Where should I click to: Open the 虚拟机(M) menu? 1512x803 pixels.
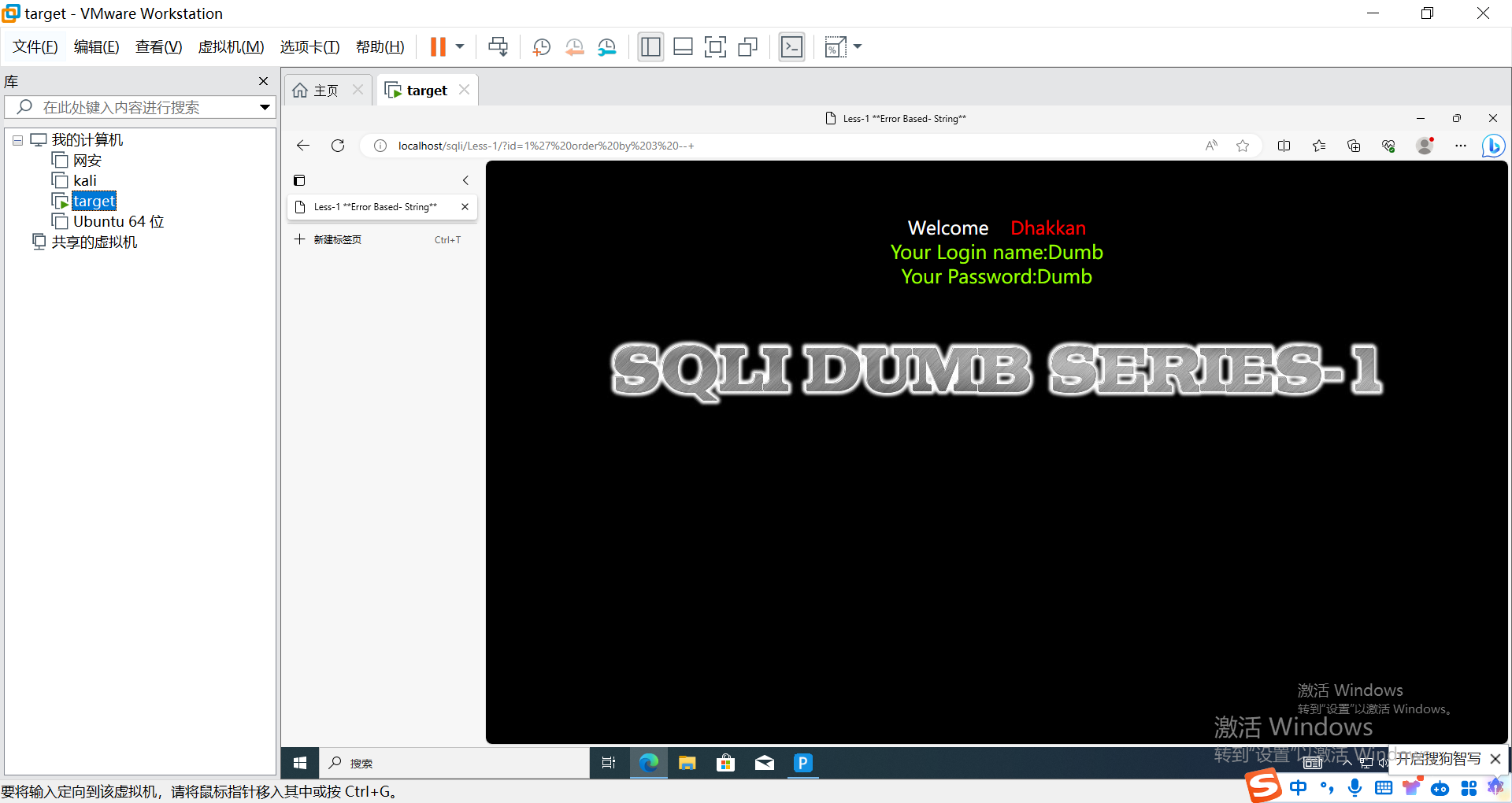coord(231,47)
